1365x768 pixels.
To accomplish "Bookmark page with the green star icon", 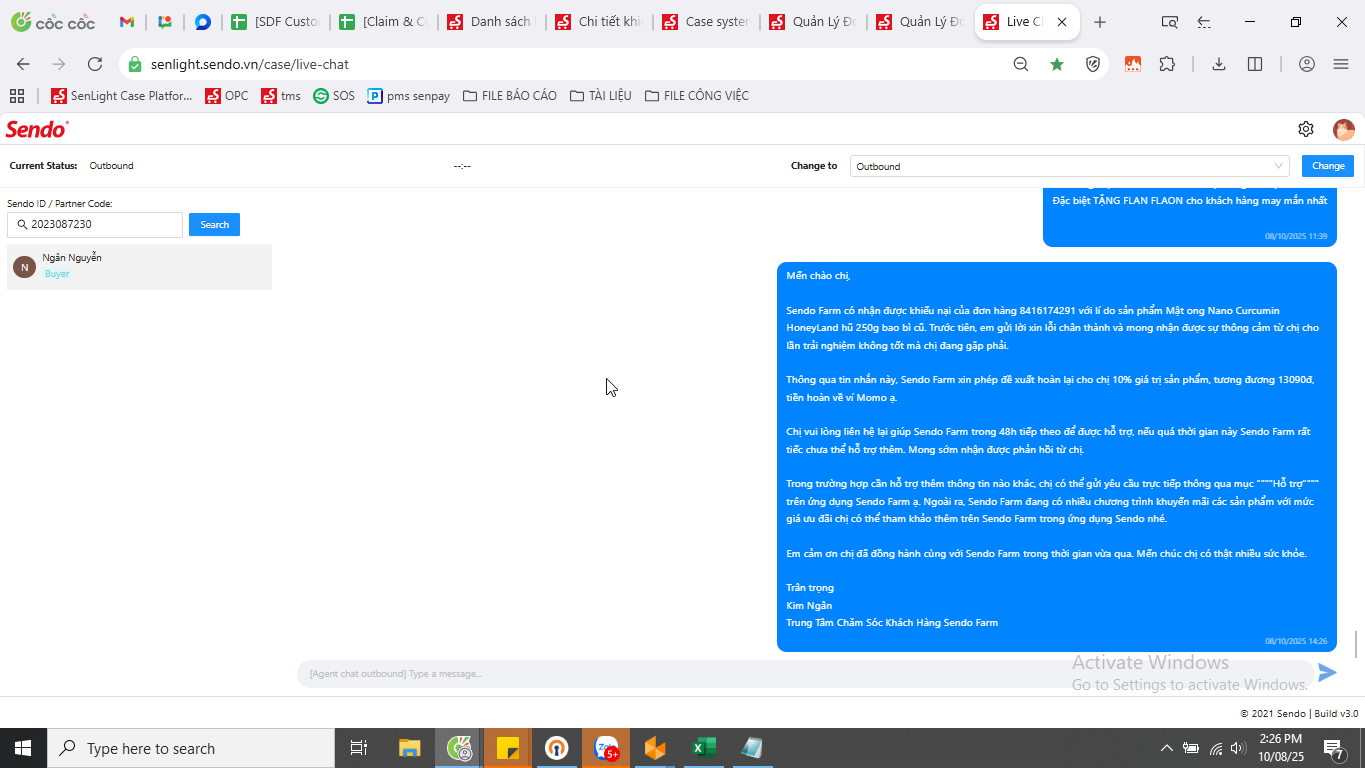I will pyautogui.click(x=1057, y=64).
